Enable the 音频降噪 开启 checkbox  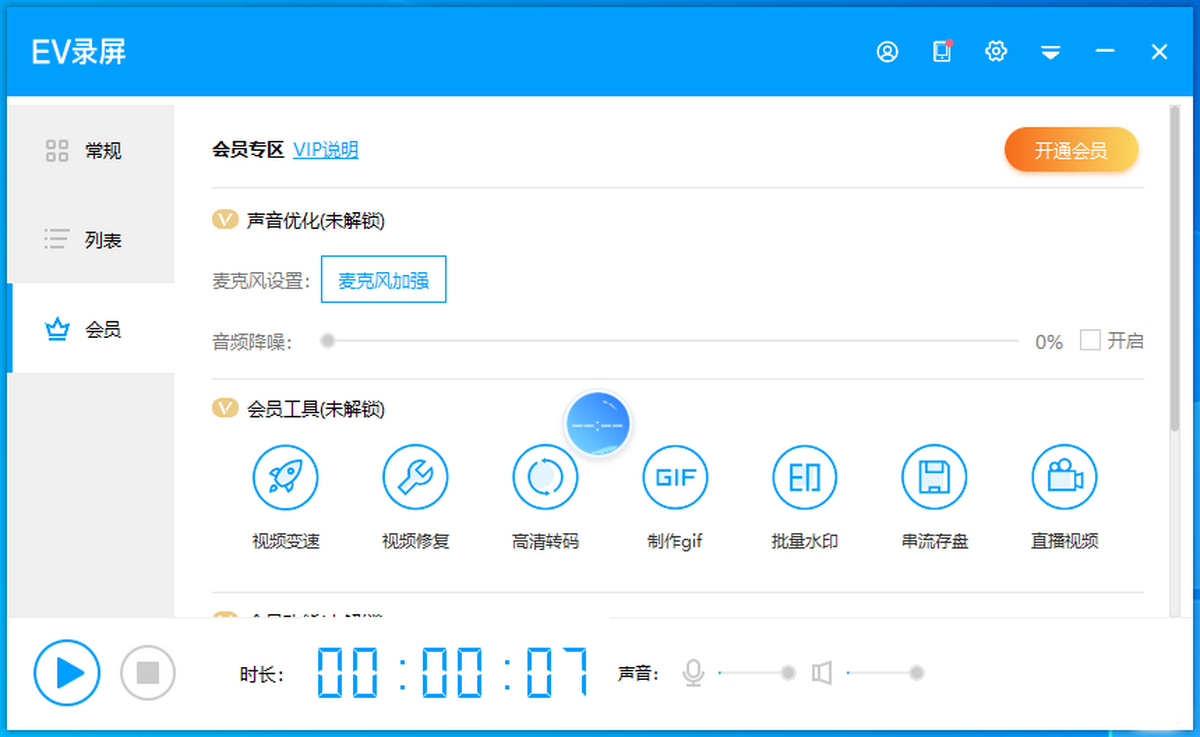pos(1090,341)
